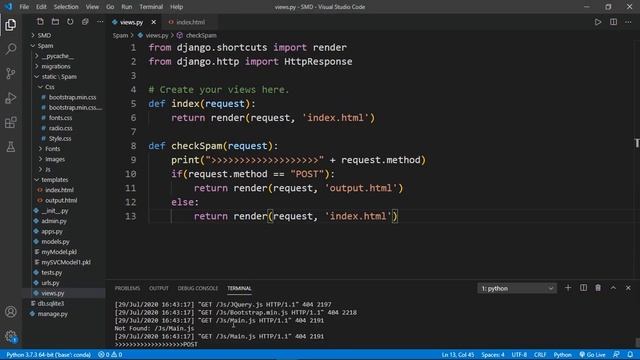The height and width of the screenshot is (360, 640).
Task: Go to line via Ln 13, Col 45
Action: pyautogui.click(x=458, y=355)
